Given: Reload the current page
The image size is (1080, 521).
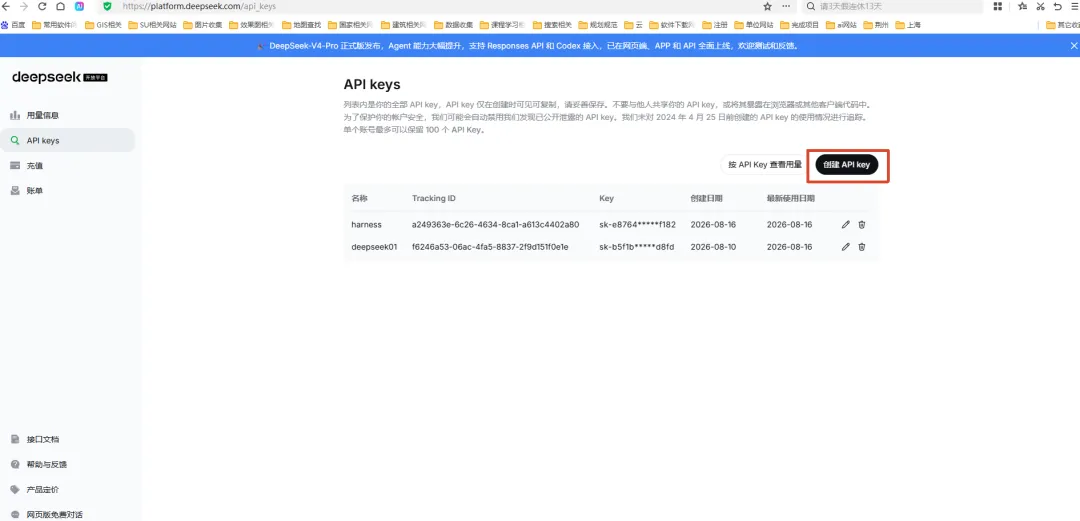Looking at the screenshot, I should [43, 6].
